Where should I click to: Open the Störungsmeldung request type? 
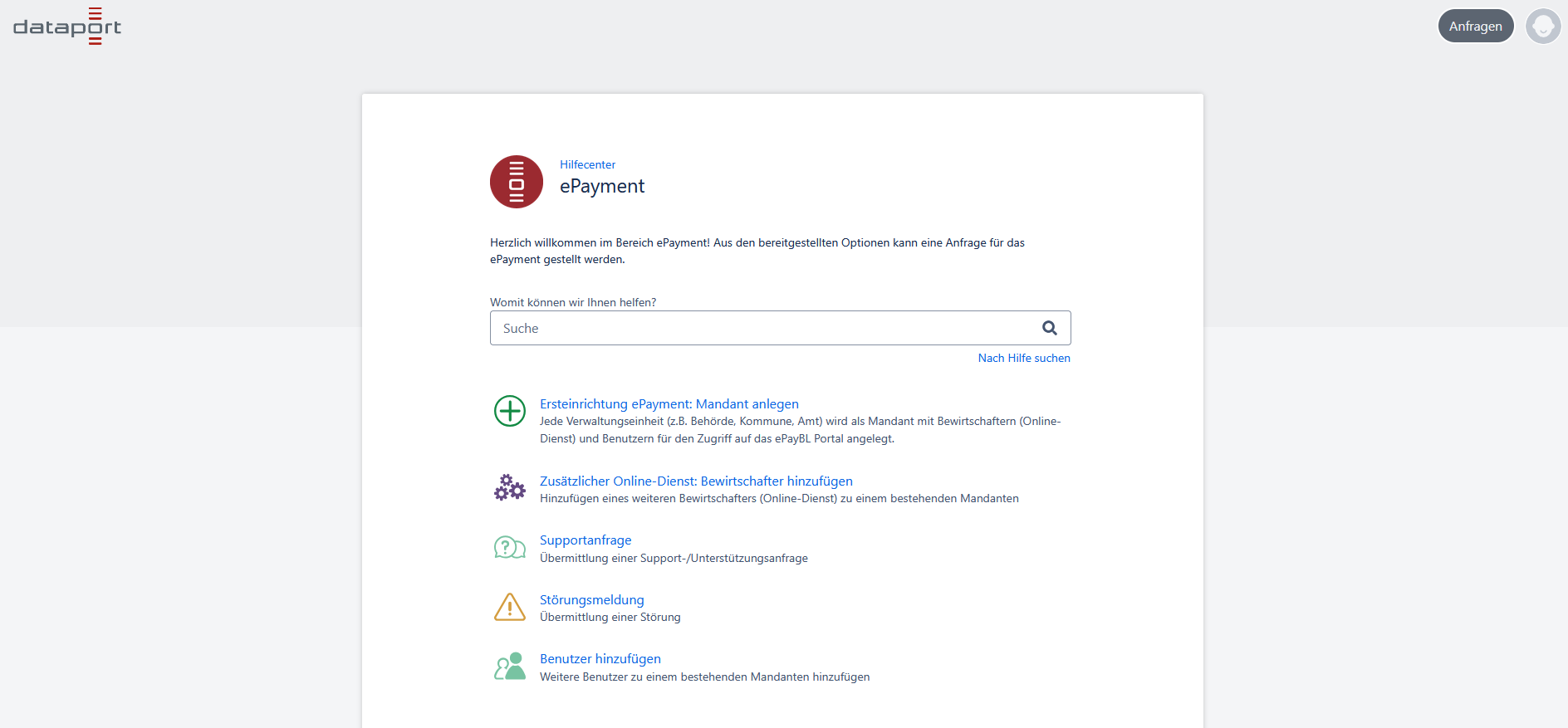[591, 599]
